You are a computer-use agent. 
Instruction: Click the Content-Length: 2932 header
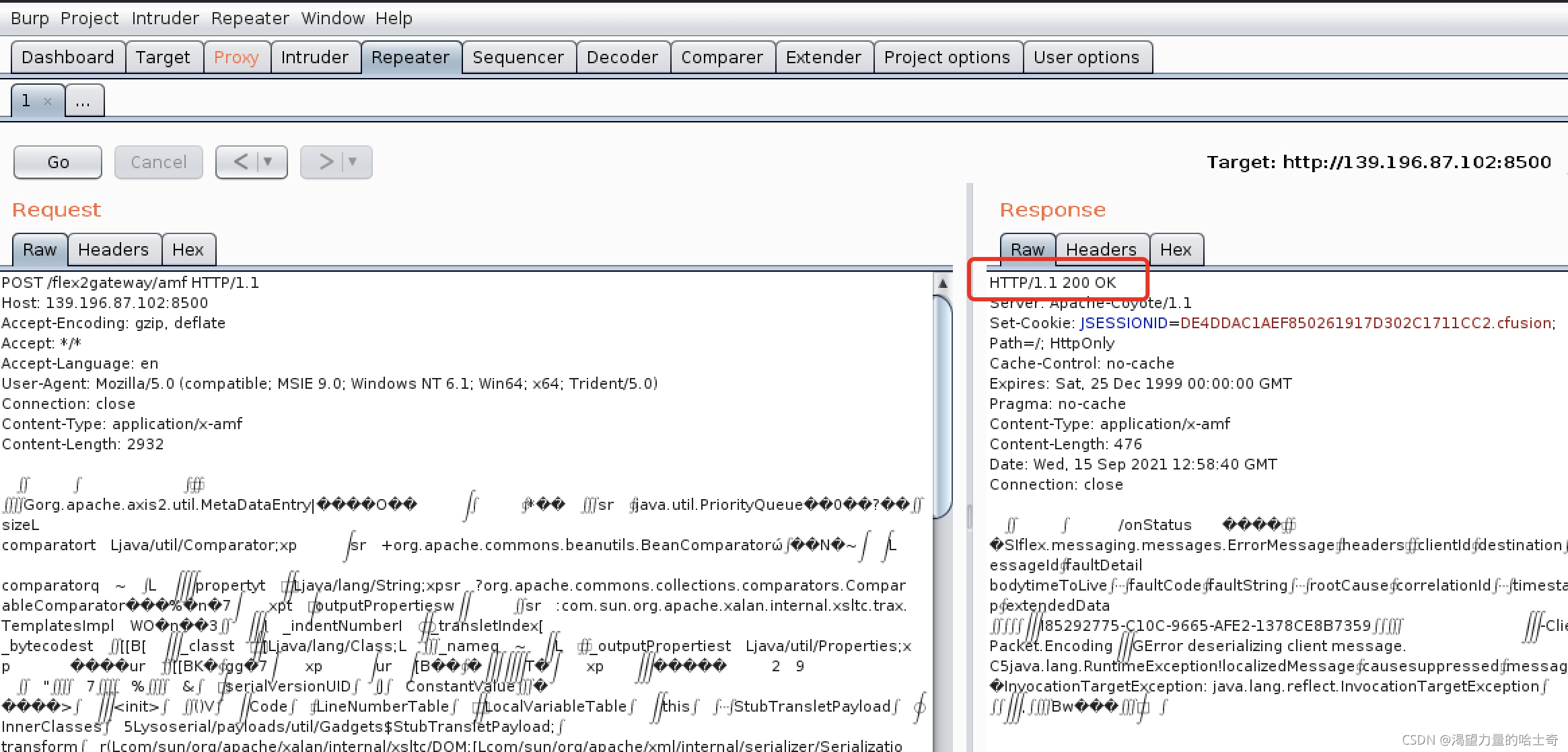[x=83, y=444]
